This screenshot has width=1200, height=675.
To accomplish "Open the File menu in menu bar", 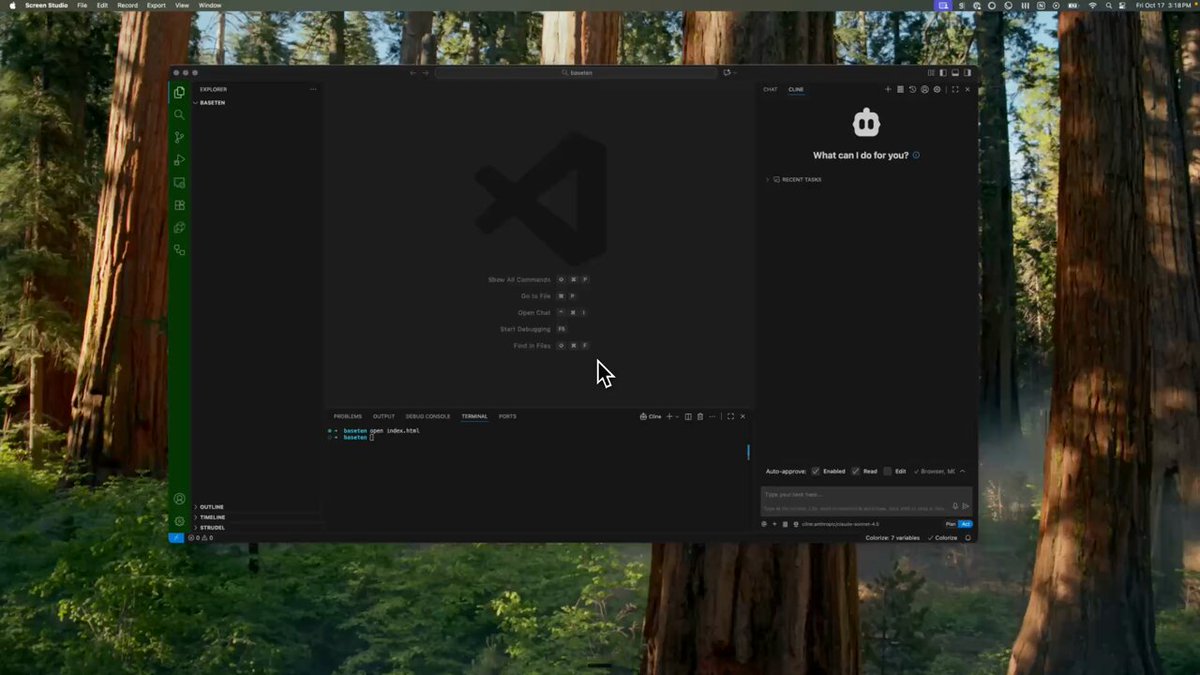I will click(82, 5).
